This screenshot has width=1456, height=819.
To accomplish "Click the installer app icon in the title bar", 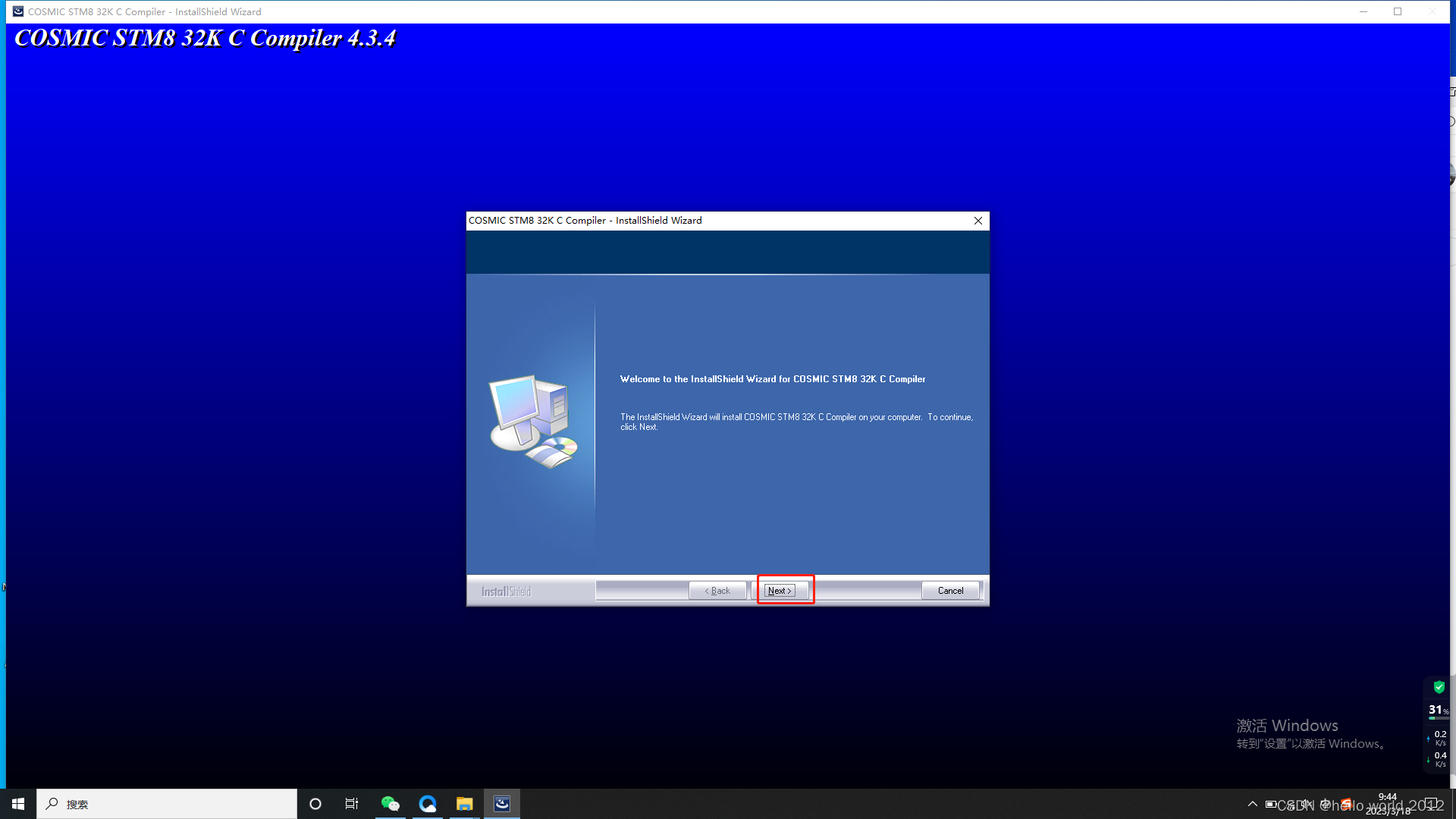I will [18, 11].
